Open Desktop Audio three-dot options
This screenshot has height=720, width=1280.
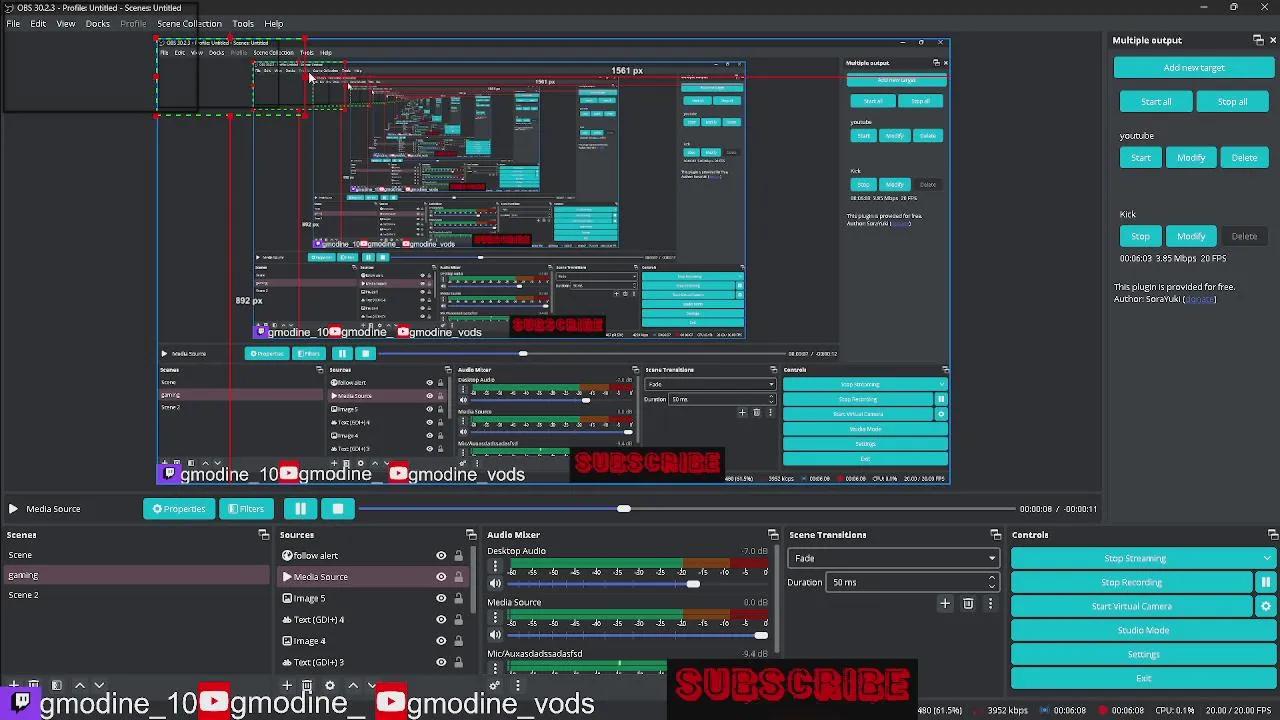point(495,566)
